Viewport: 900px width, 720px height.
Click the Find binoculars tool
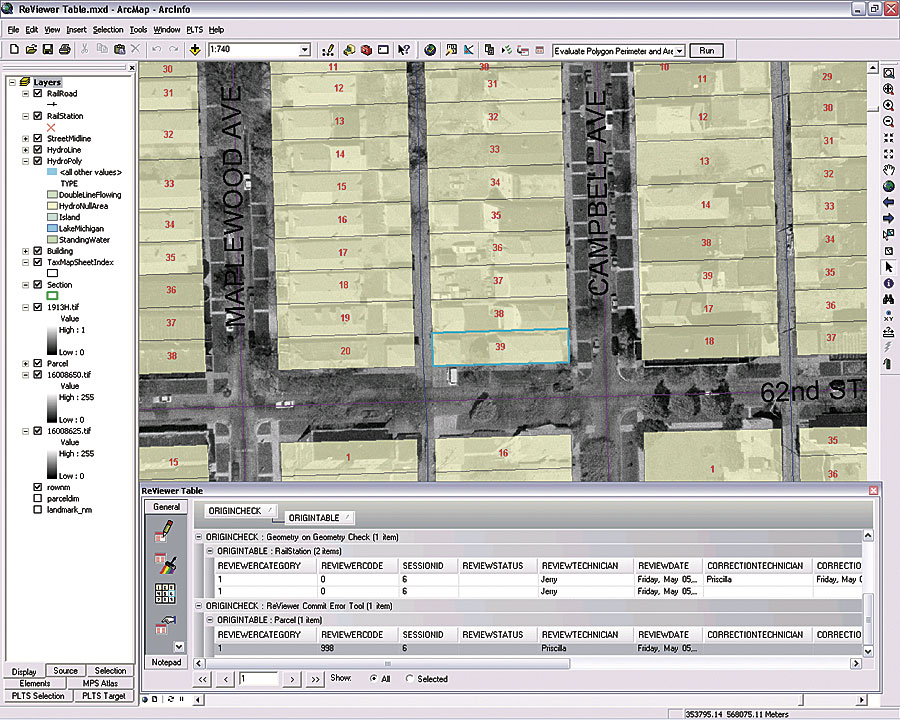point(888,299)
